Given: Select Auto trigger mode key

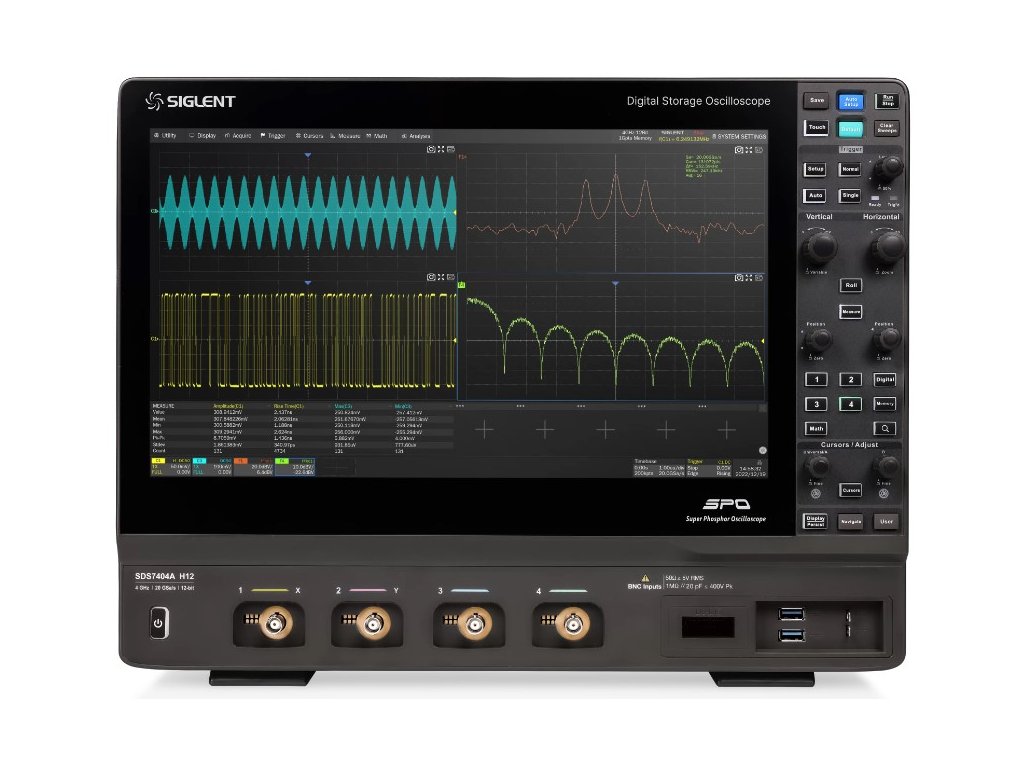Looking at the screenshot, I should pyautogui.click(x=816, y=195).
